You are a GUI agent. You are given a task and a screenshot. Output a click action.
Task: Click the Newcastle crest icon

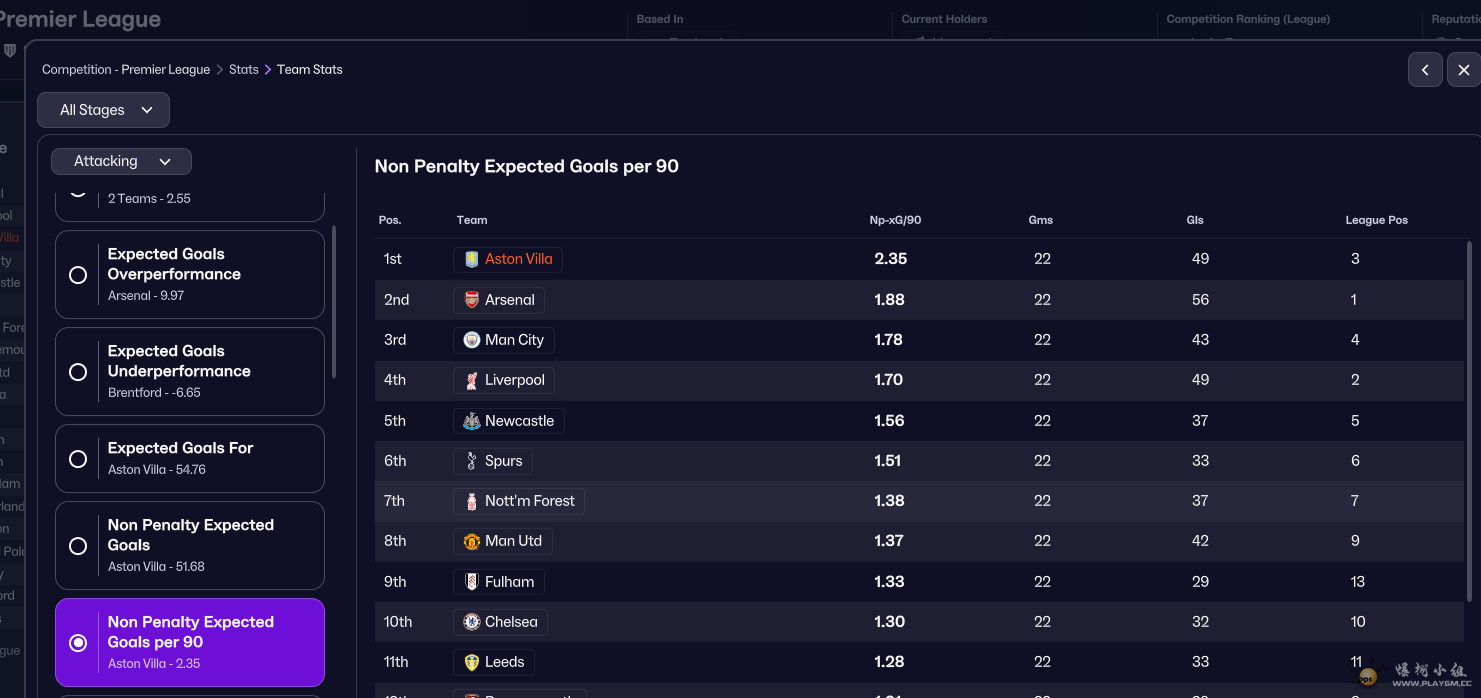[x=471, y=421]
